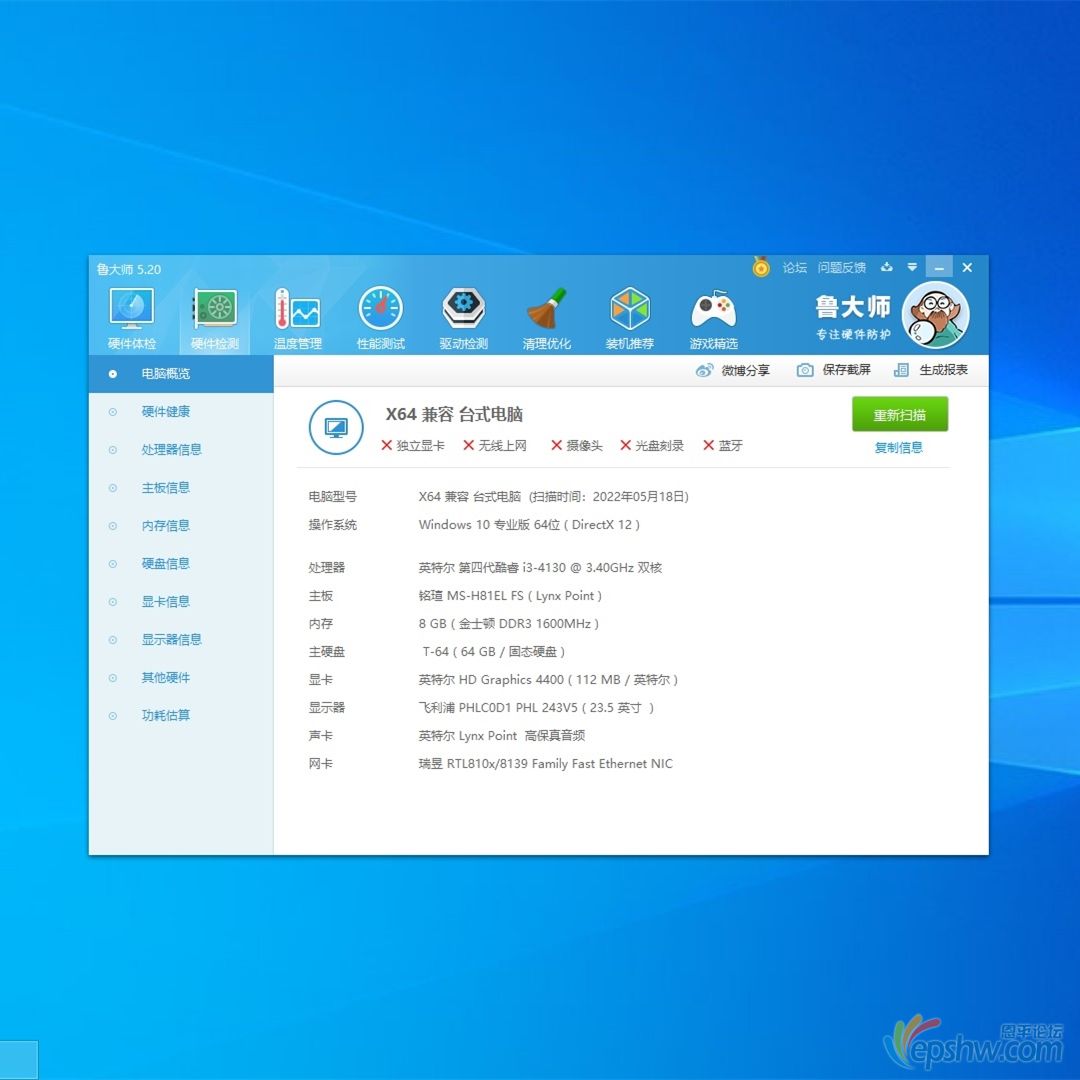
Task: Click the '鲁大师 5.20' window title
Action: (x=129, y=269)
